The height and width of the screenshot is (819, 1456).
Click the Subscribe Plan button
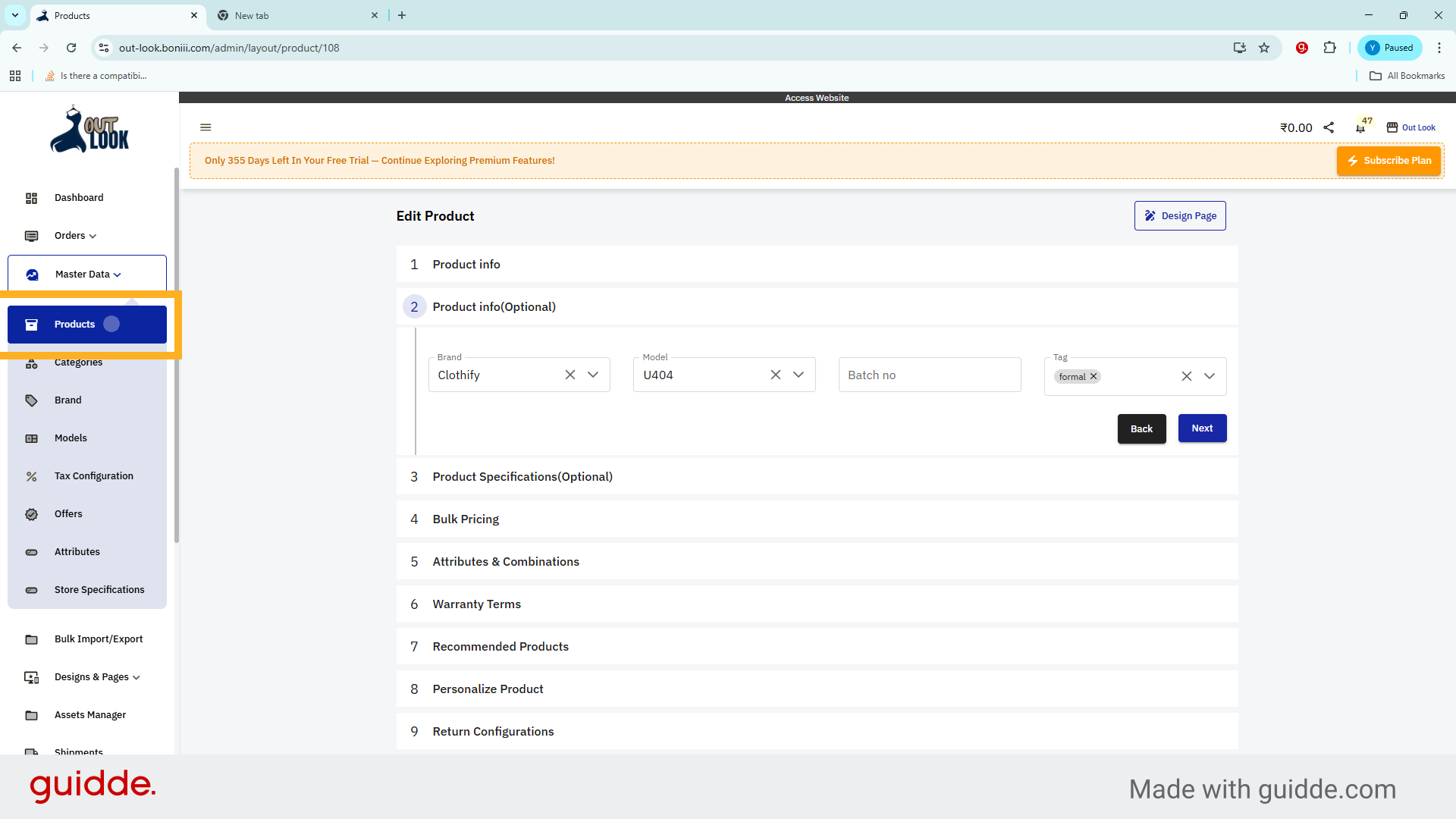point(1389,161)
